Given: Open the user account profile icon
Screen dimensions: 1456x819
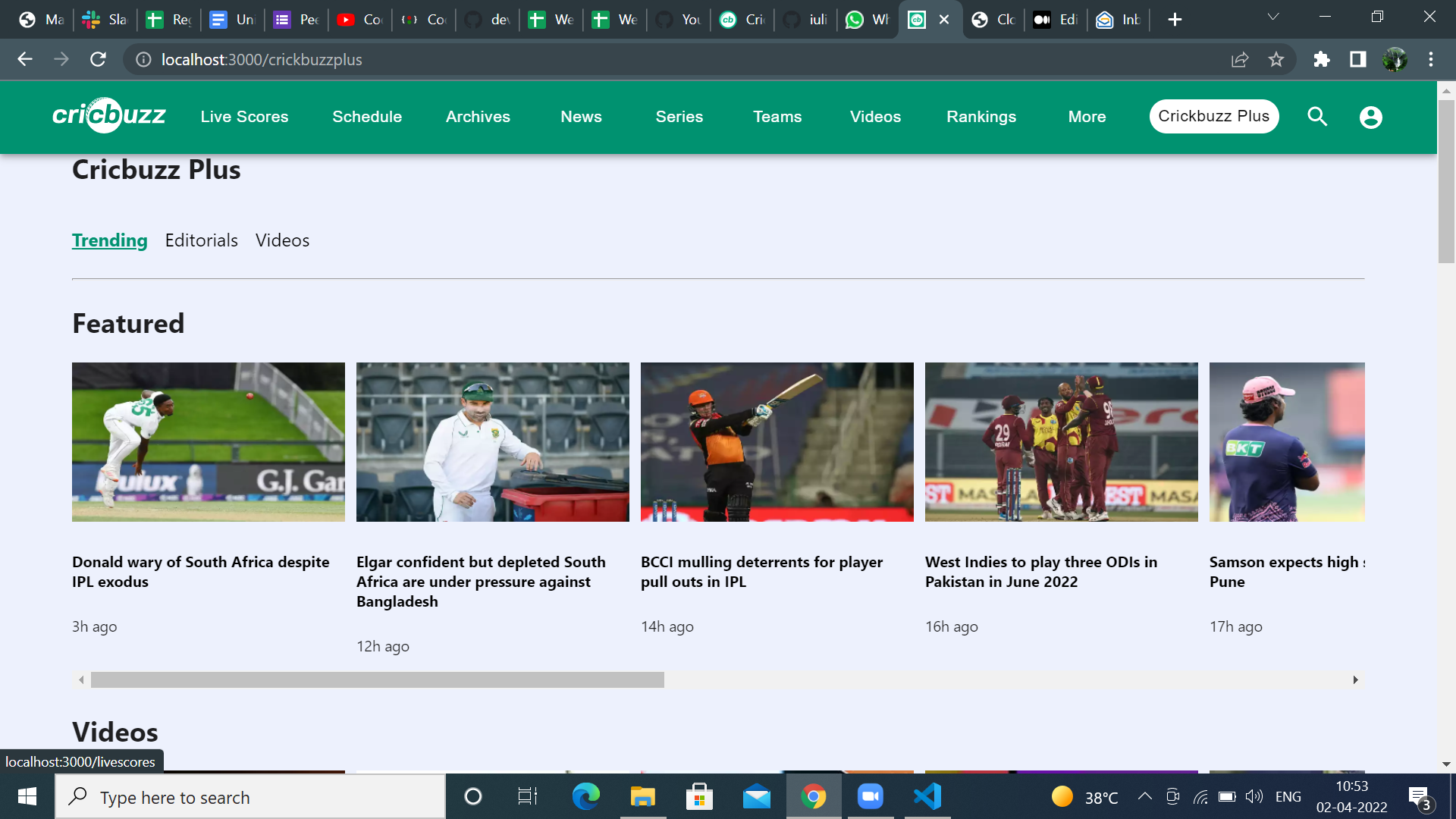Looking at the screenshot, I should (x=1370, y=117).
